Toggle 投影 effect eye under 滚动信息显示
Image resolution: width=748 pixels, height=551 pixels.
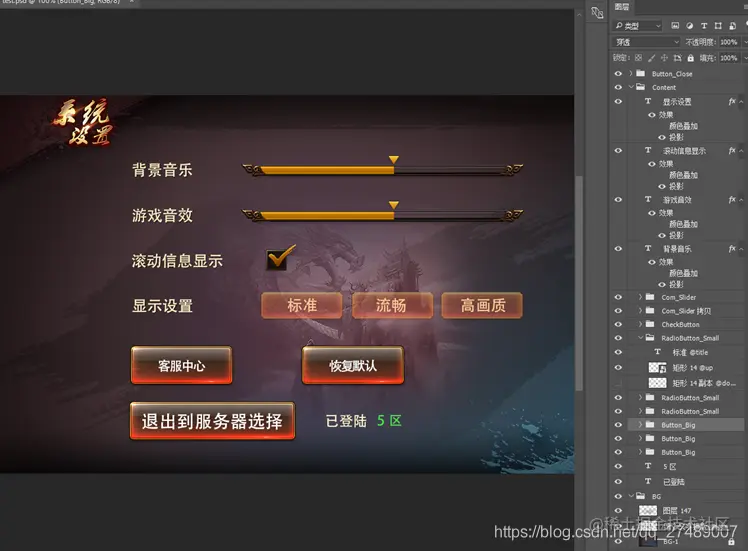(662, 187)
